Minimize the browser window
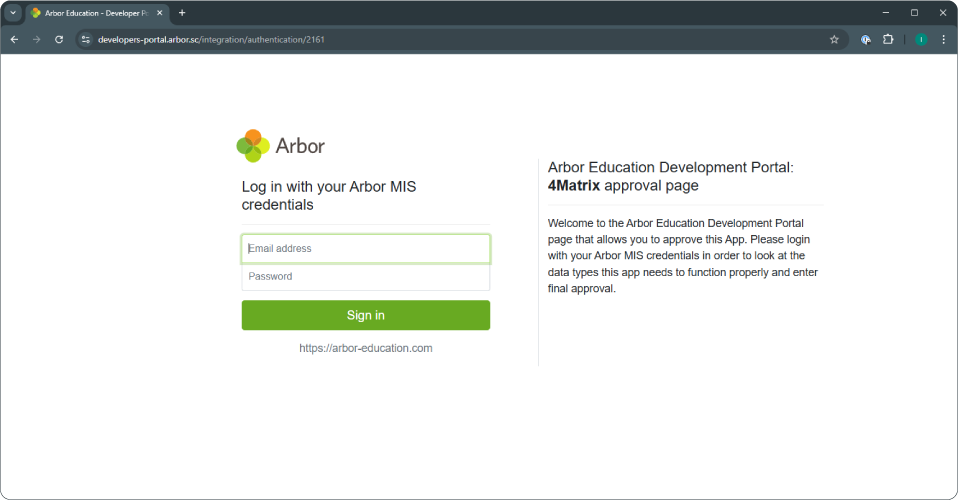958x500 pixels. 886,13
